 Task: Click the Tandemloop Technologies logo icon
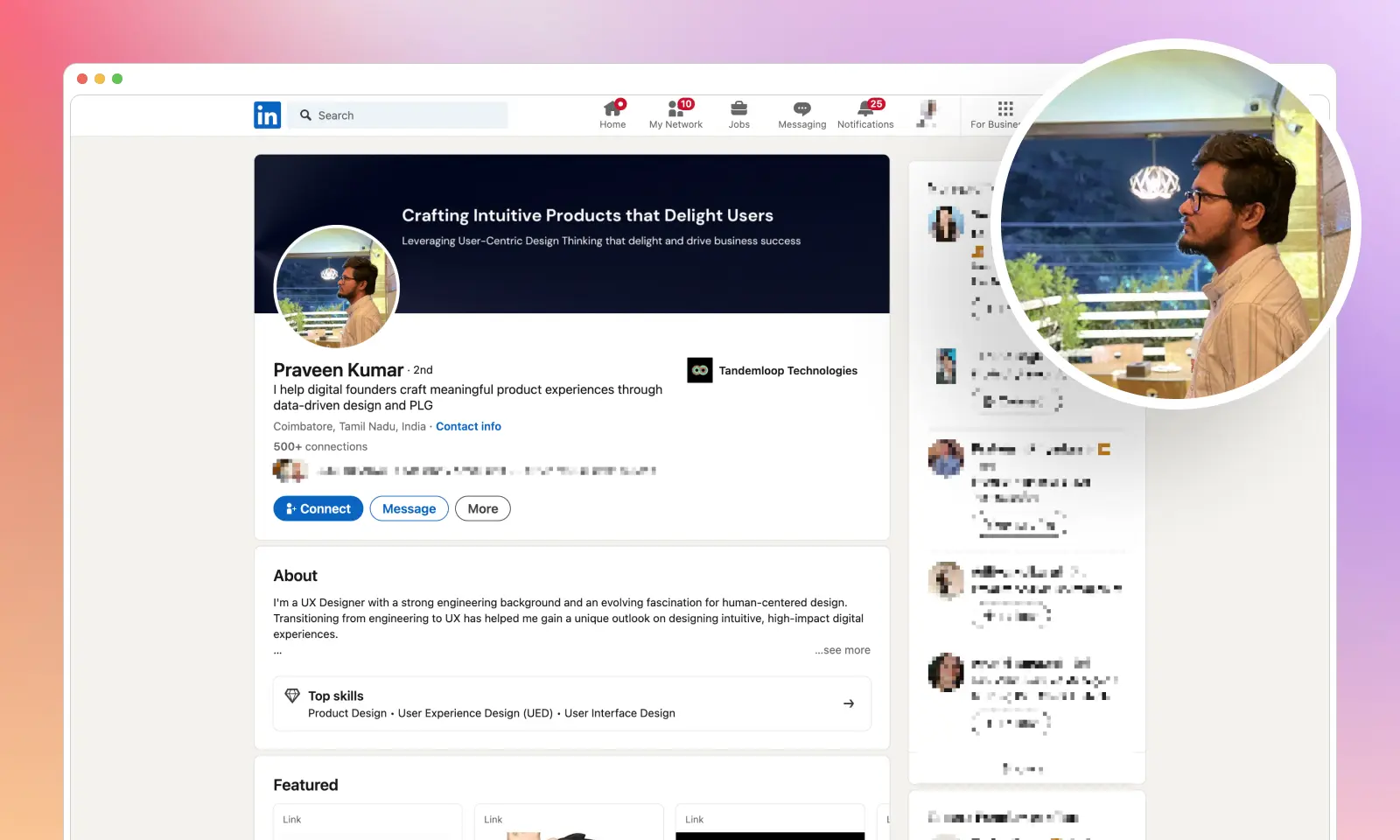[700, 370]
